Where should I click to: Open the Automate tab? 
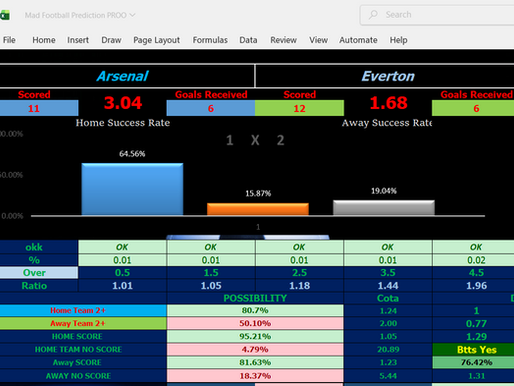pos(358,40)
